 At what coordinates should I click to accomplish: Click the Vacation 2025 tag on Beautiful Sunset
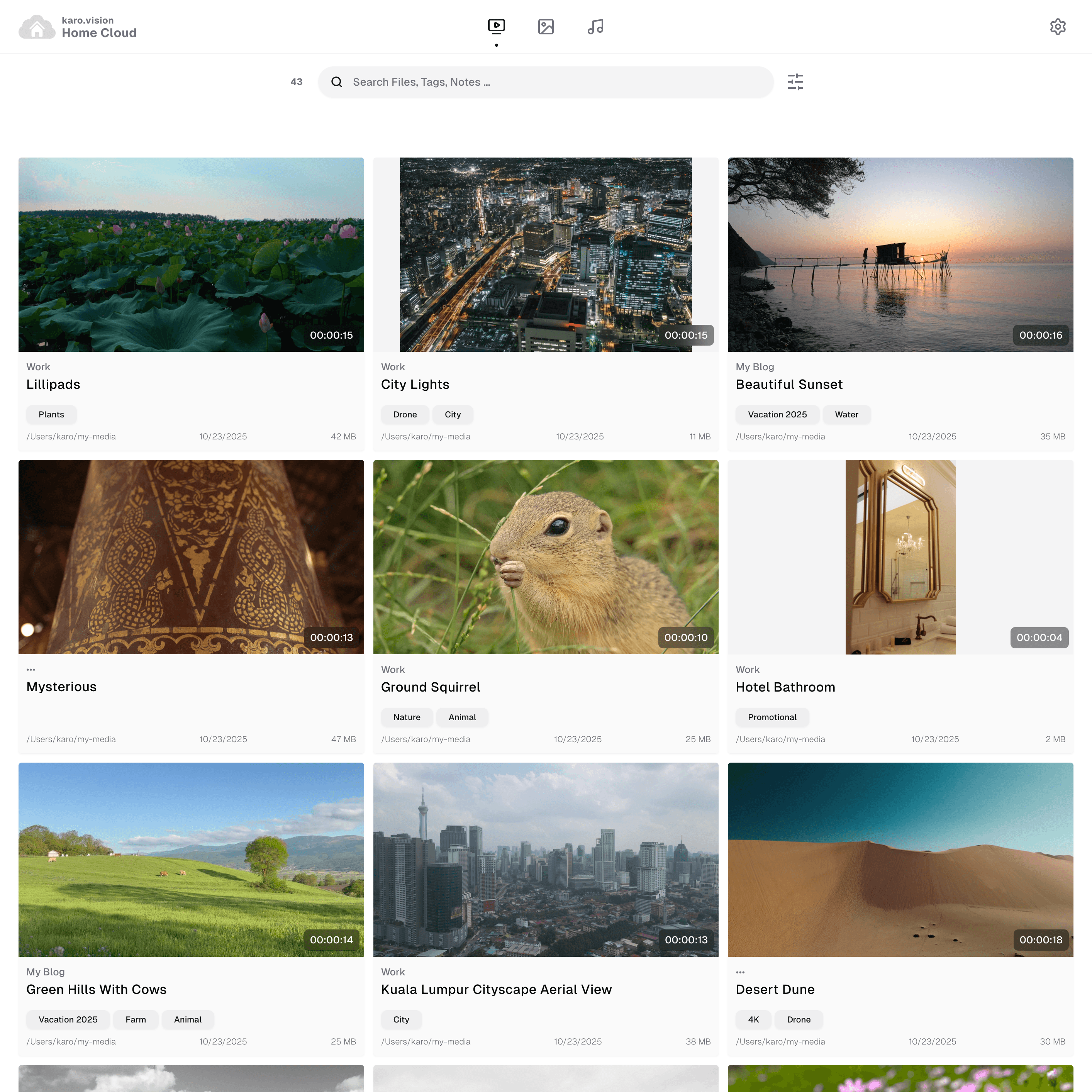click(777, 414)
